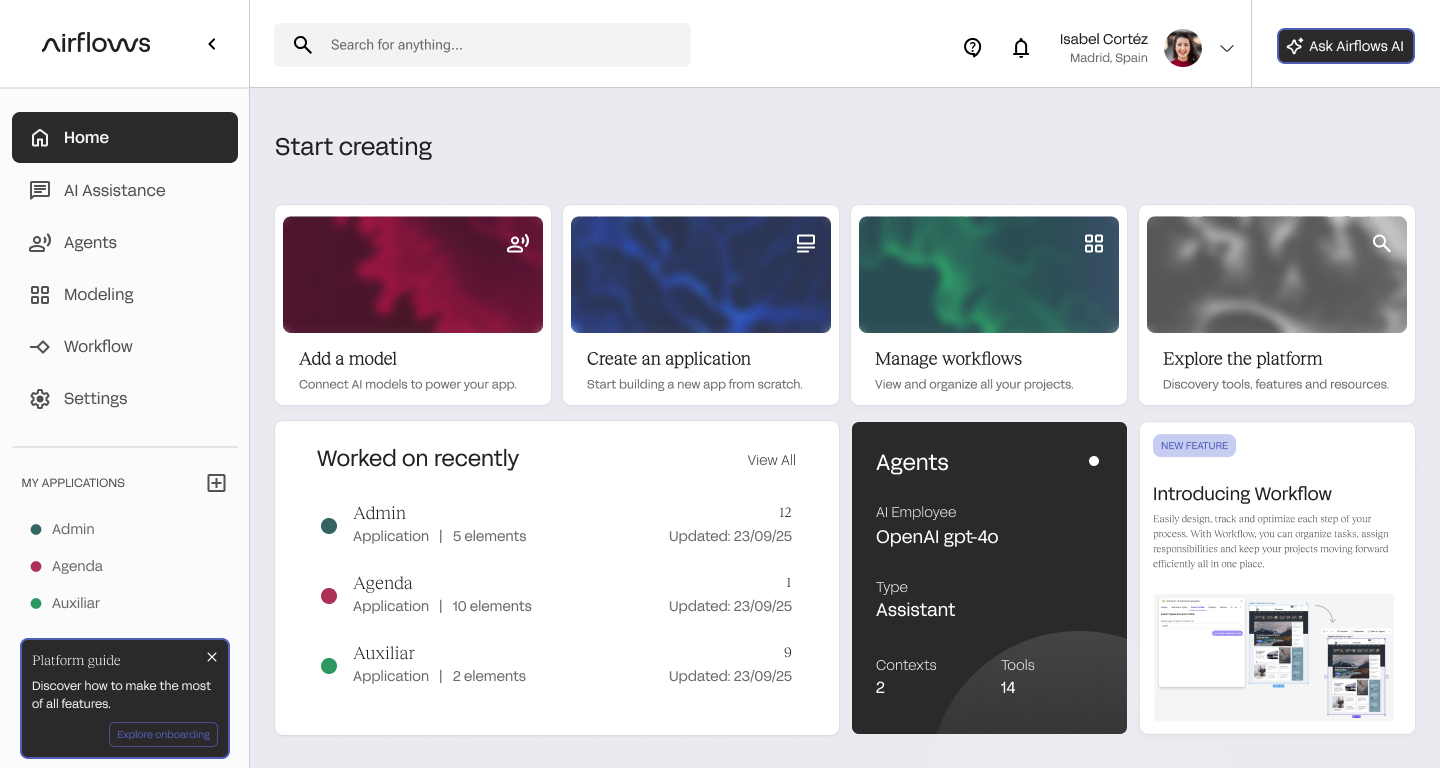Expand the Isabel Cortéz account dropdown

pos(1227,48)
